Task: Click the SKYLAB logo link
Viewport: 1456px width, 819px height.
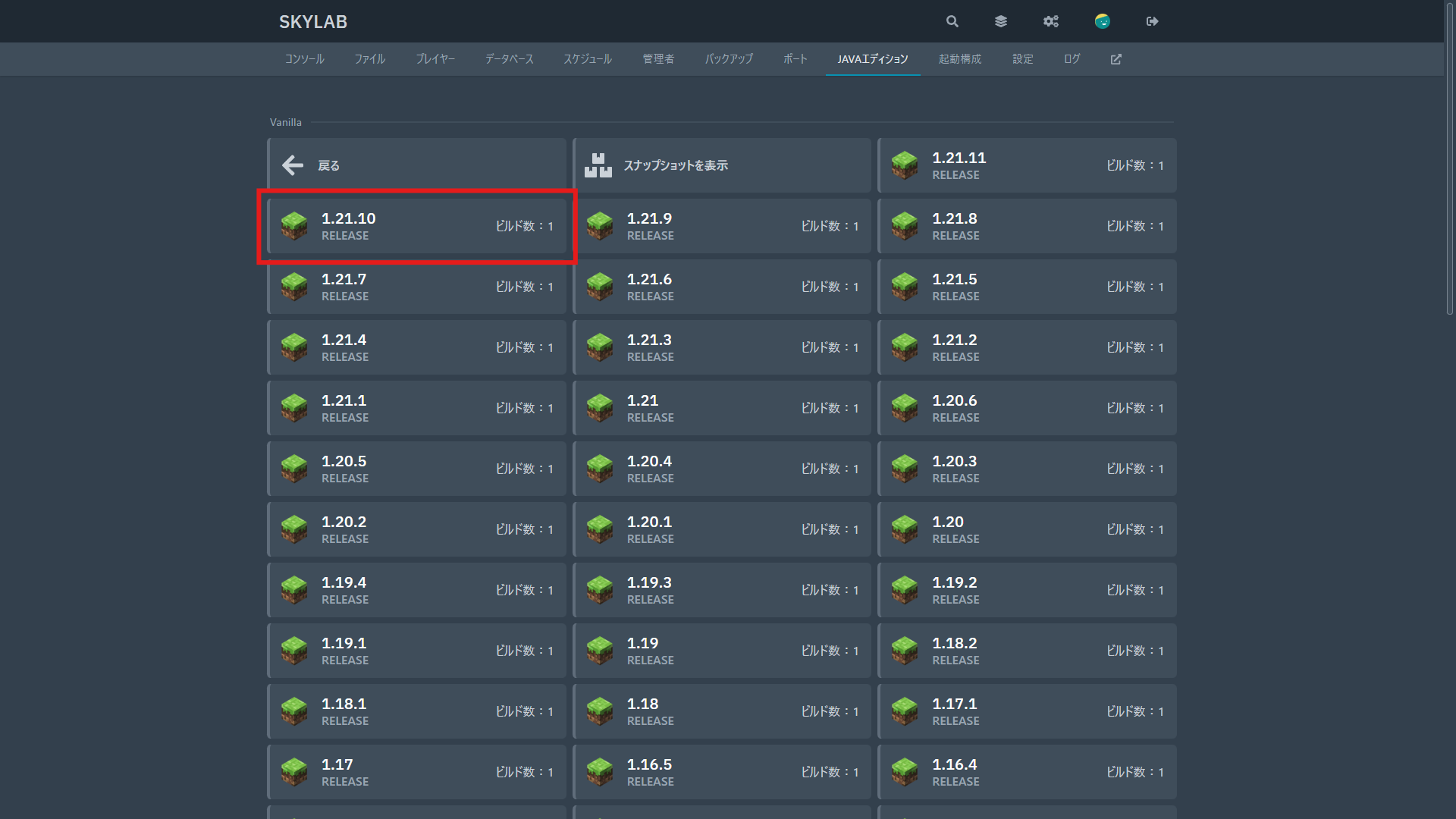Action: (312, 22)
